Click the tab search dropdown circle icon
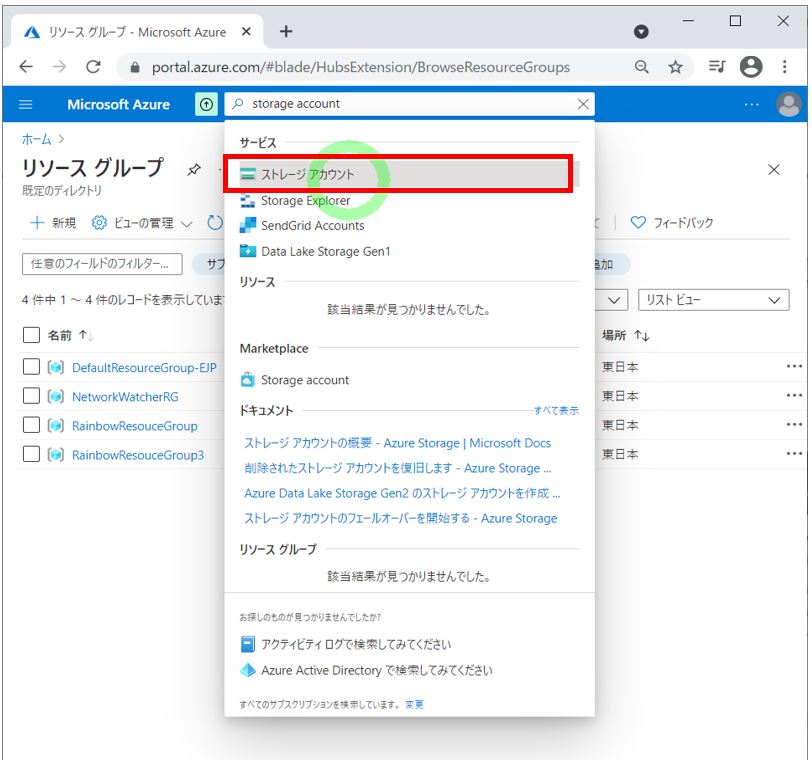This screenshot has width=812, height=760. (x=641, y=32)
